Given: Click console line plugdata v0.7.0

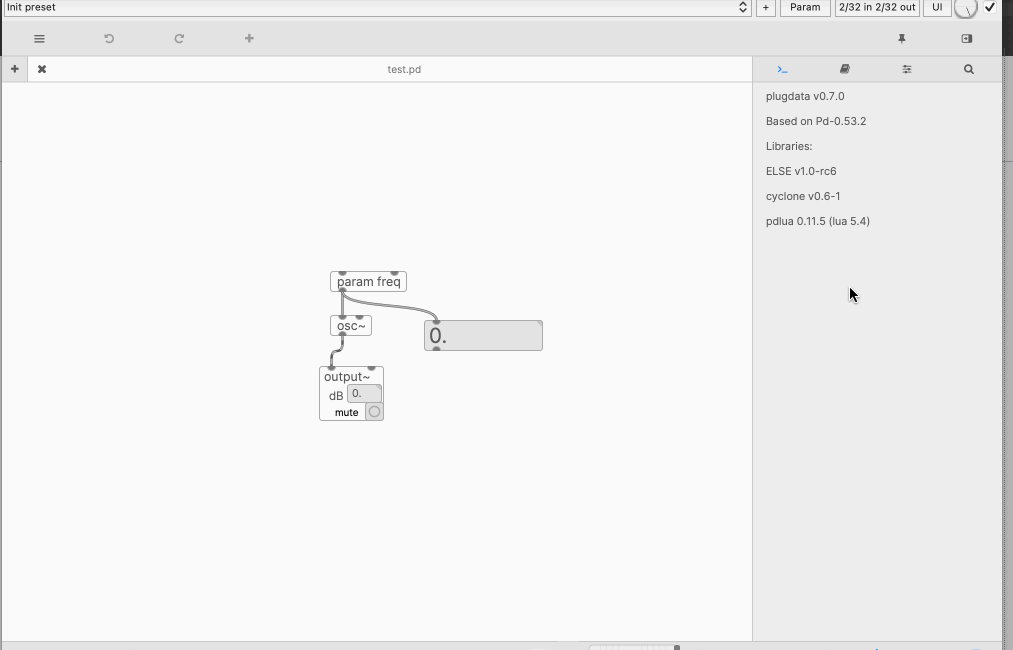Looking at the screenshot, I should click(805, 96).
